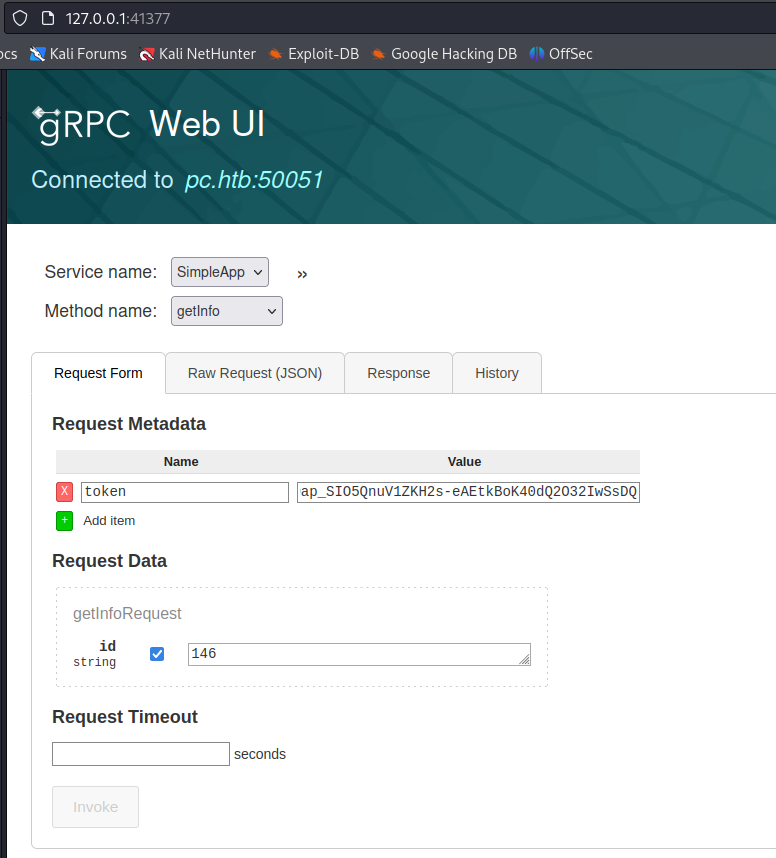776x858 pixels.
Task: Expand the Service name dropdown
Action: click(x=219, y=272)
